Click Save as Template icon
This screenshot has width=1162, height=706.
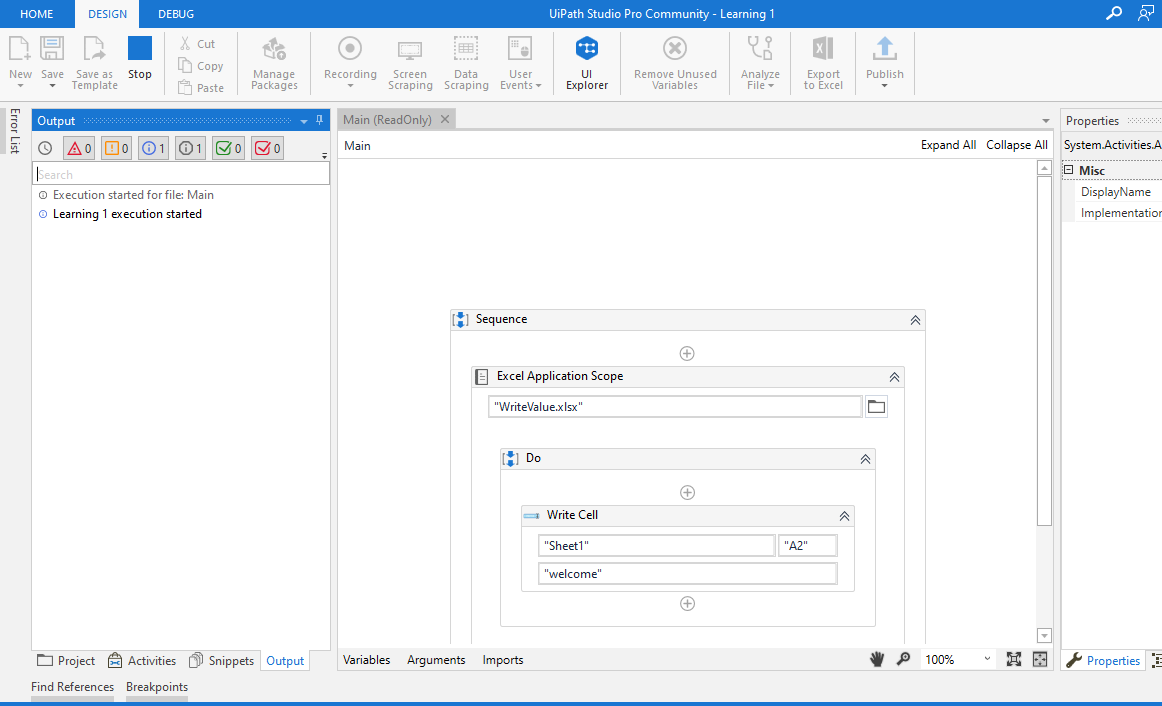click(x=94, y=49)
